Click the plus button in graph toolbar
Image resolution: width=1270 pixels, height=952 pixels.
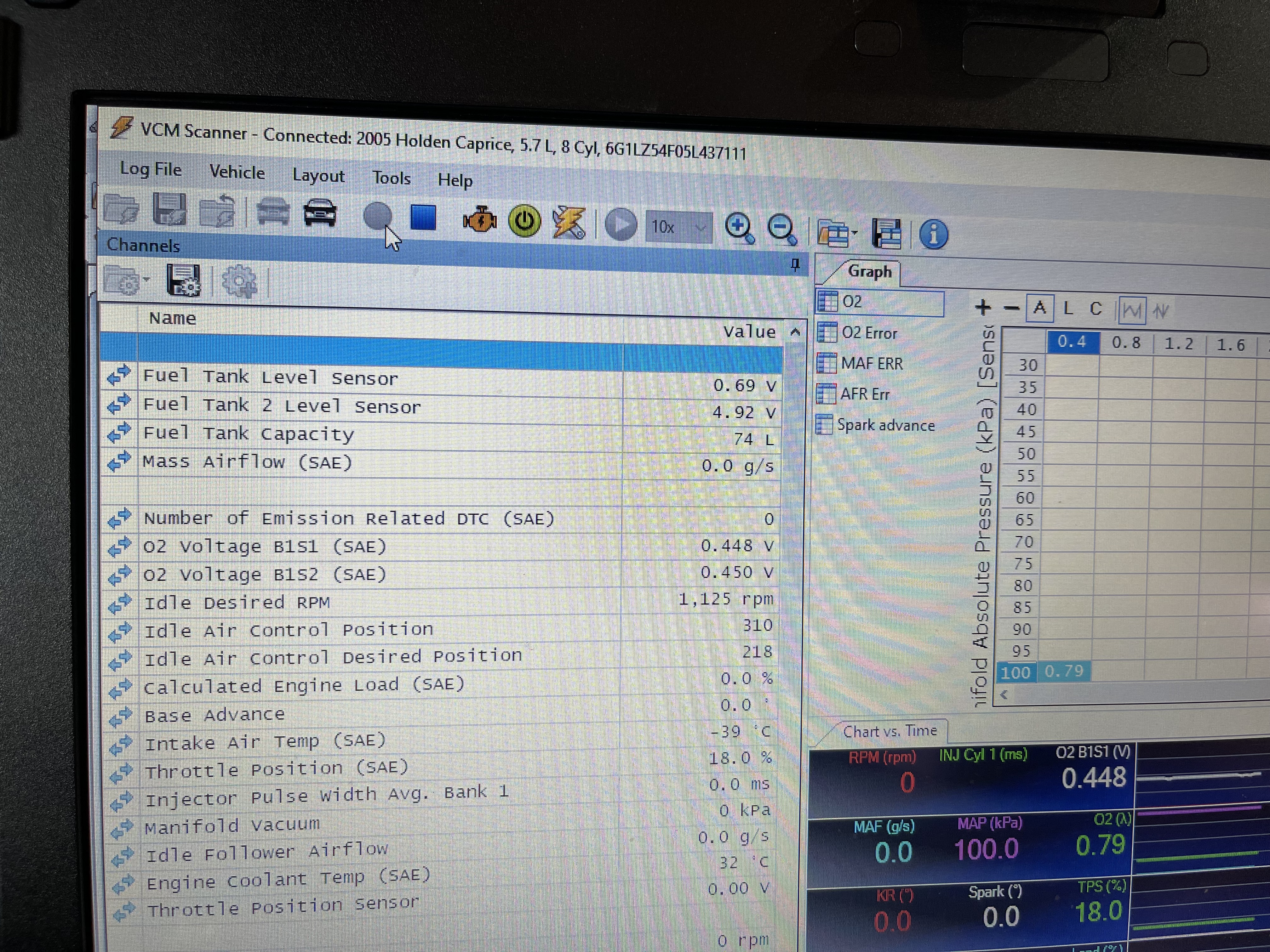pos(983,308)
